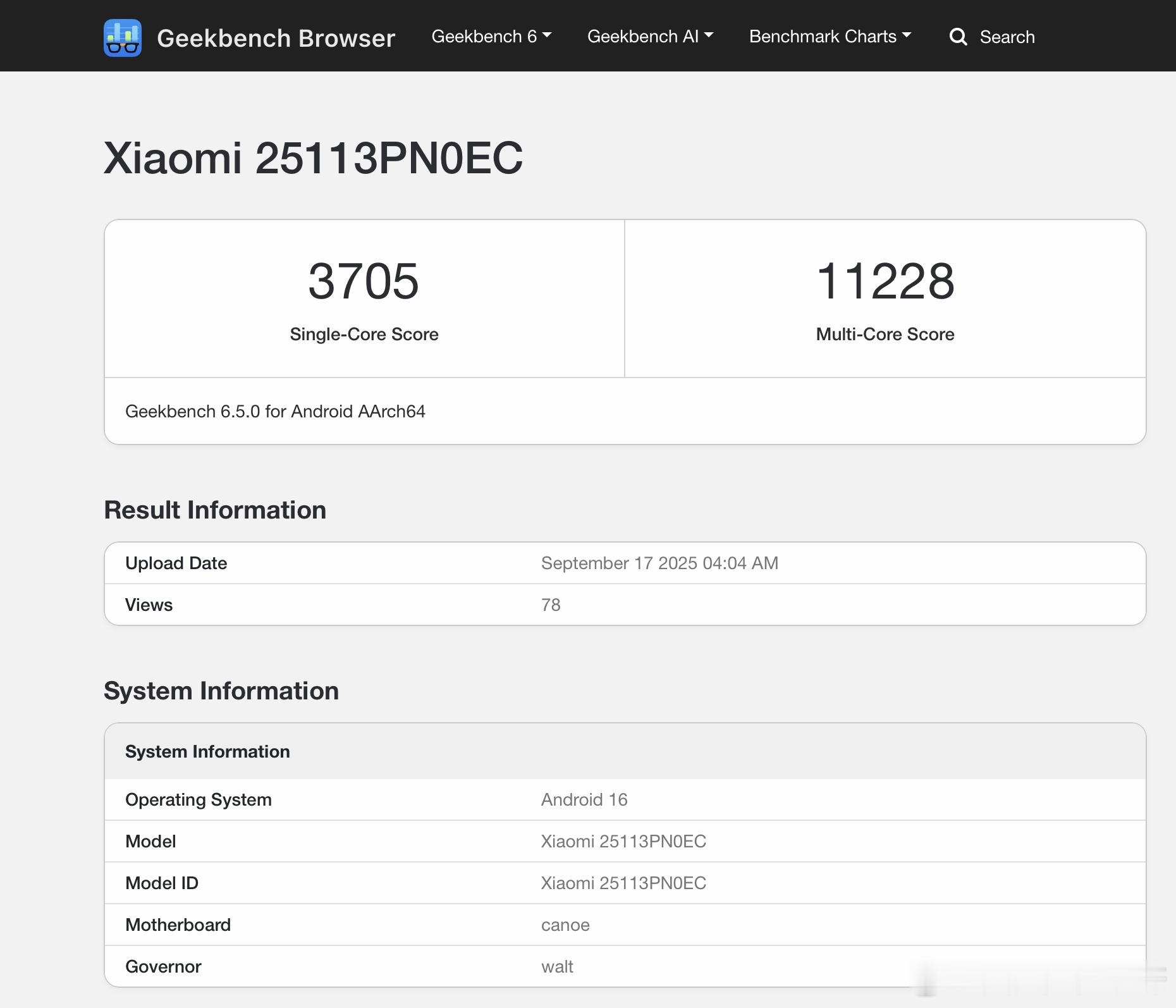Select the Xiaomi 25113PN0EC page title
This screenshot has height=1008, width=1176.
(314, 157)
